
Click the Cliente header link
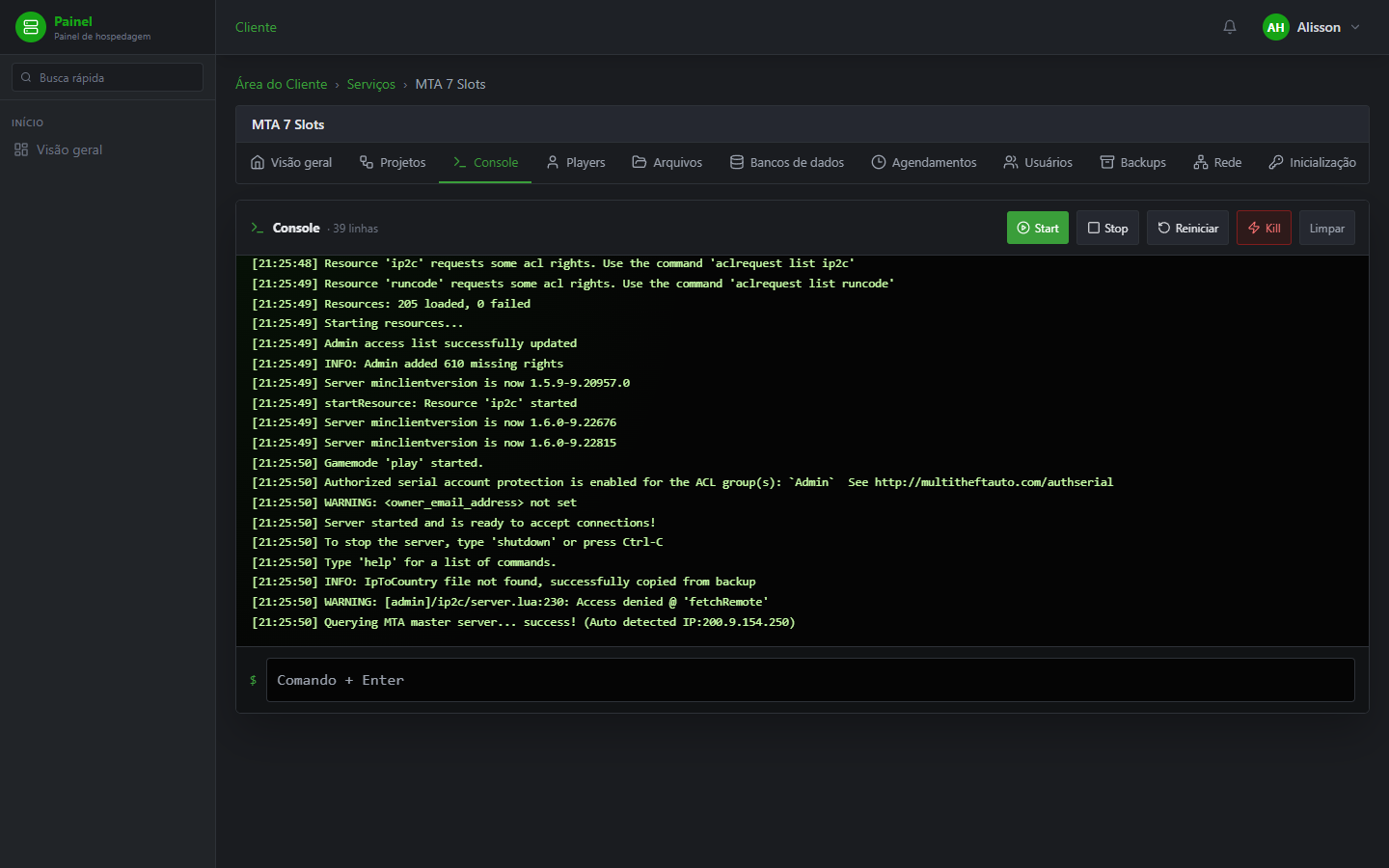pos(256,27)
